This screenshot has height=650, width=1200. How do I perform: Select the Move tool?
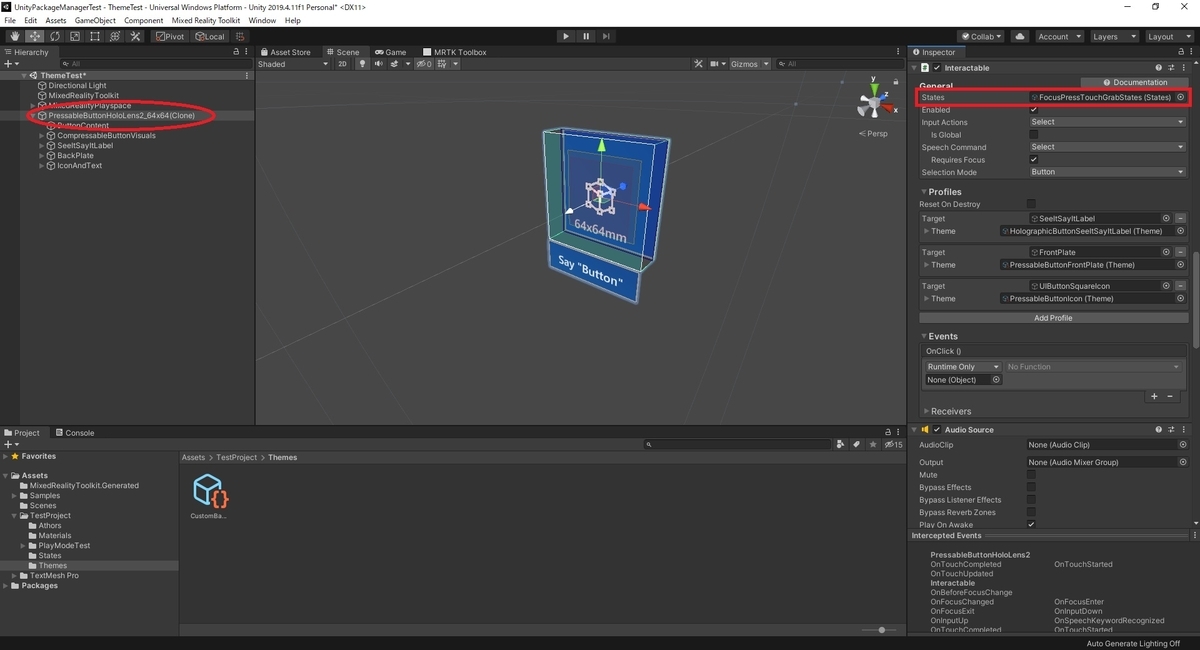[x=35, y=36]
